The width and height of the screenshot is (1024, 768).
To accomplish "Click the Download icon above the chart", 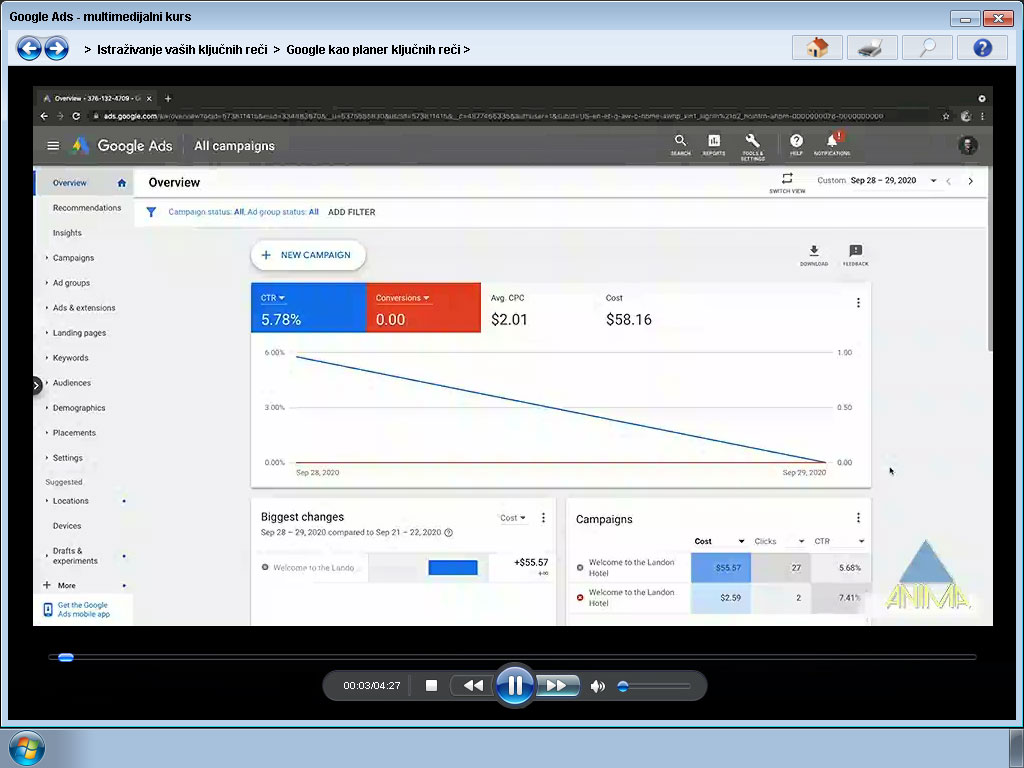I will (x=813, y=252).
